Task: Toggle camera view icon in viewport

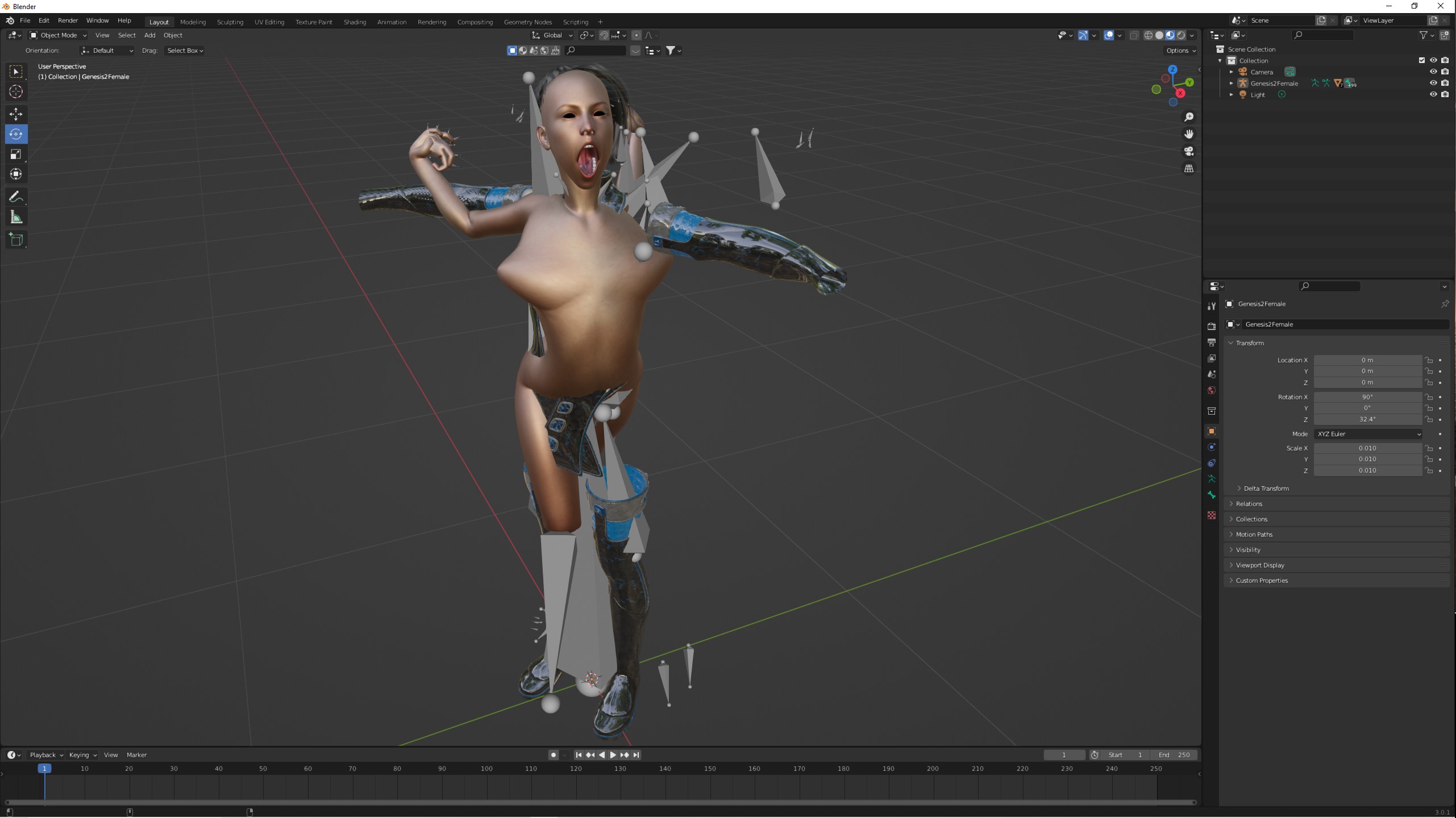Action: coord(1188,151)
